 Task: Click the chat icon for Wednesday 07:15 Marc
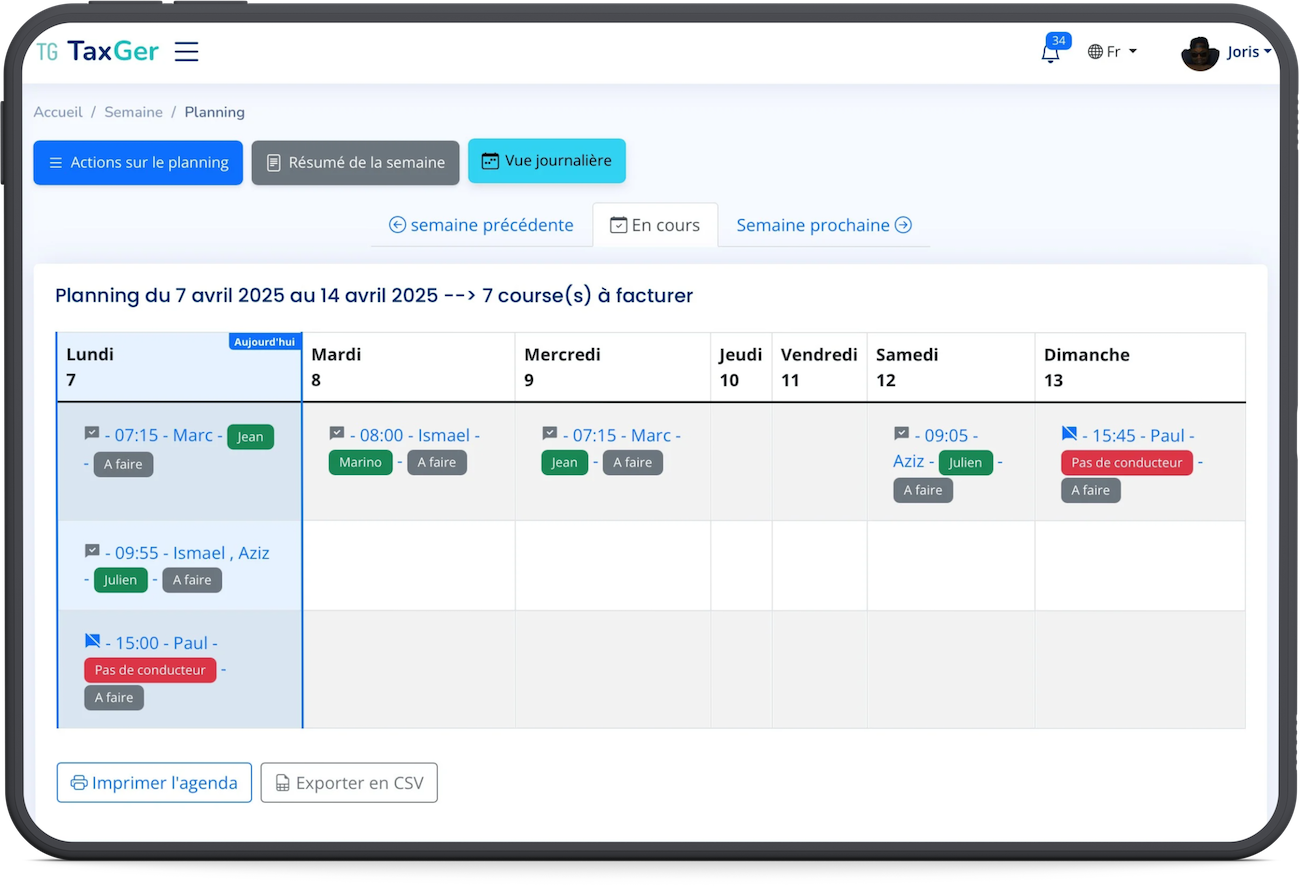(x=550, y=433)
